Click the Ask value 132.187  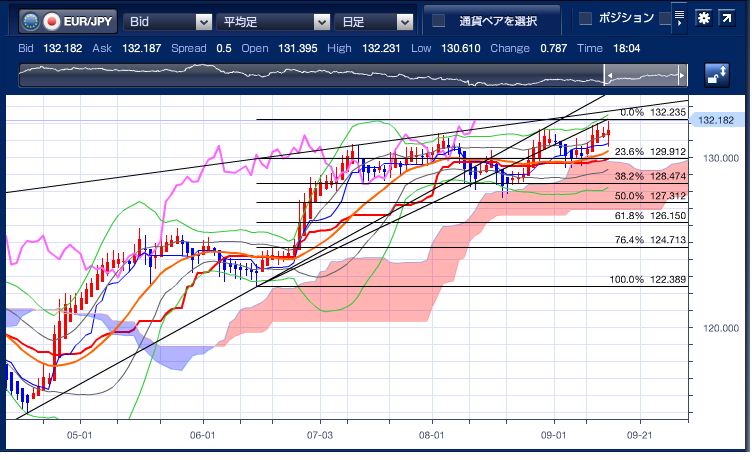(141, 48)
